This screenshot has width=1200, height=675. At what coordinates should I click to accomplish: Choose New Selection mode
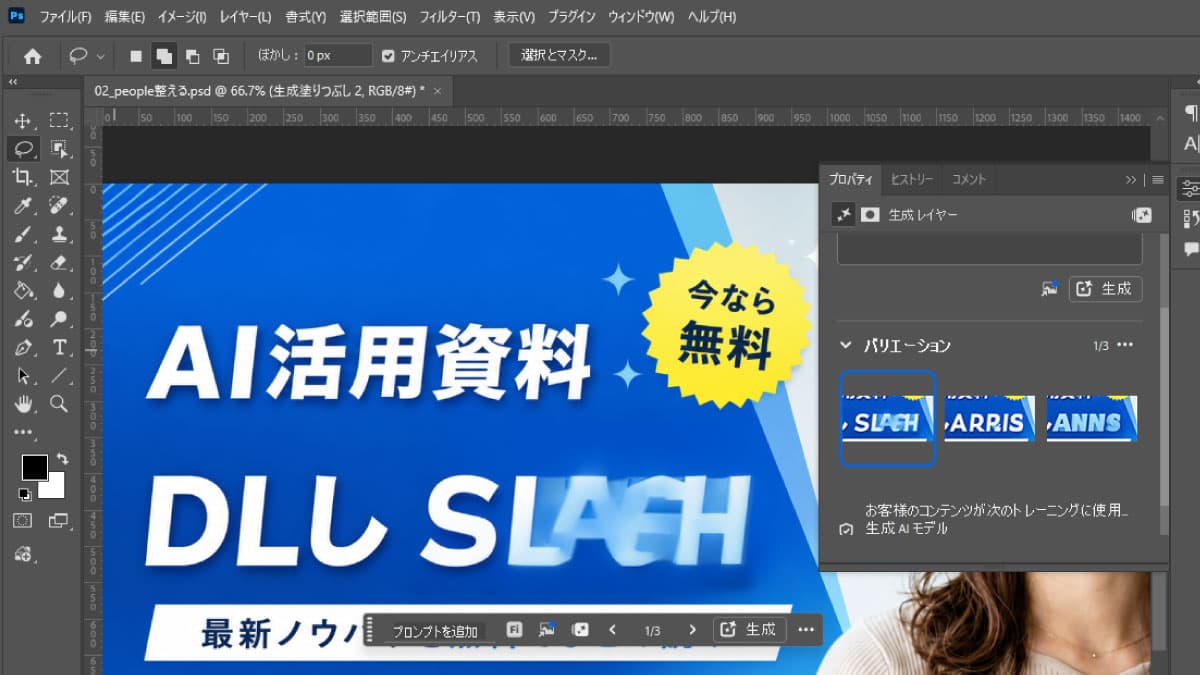(136, 56)
